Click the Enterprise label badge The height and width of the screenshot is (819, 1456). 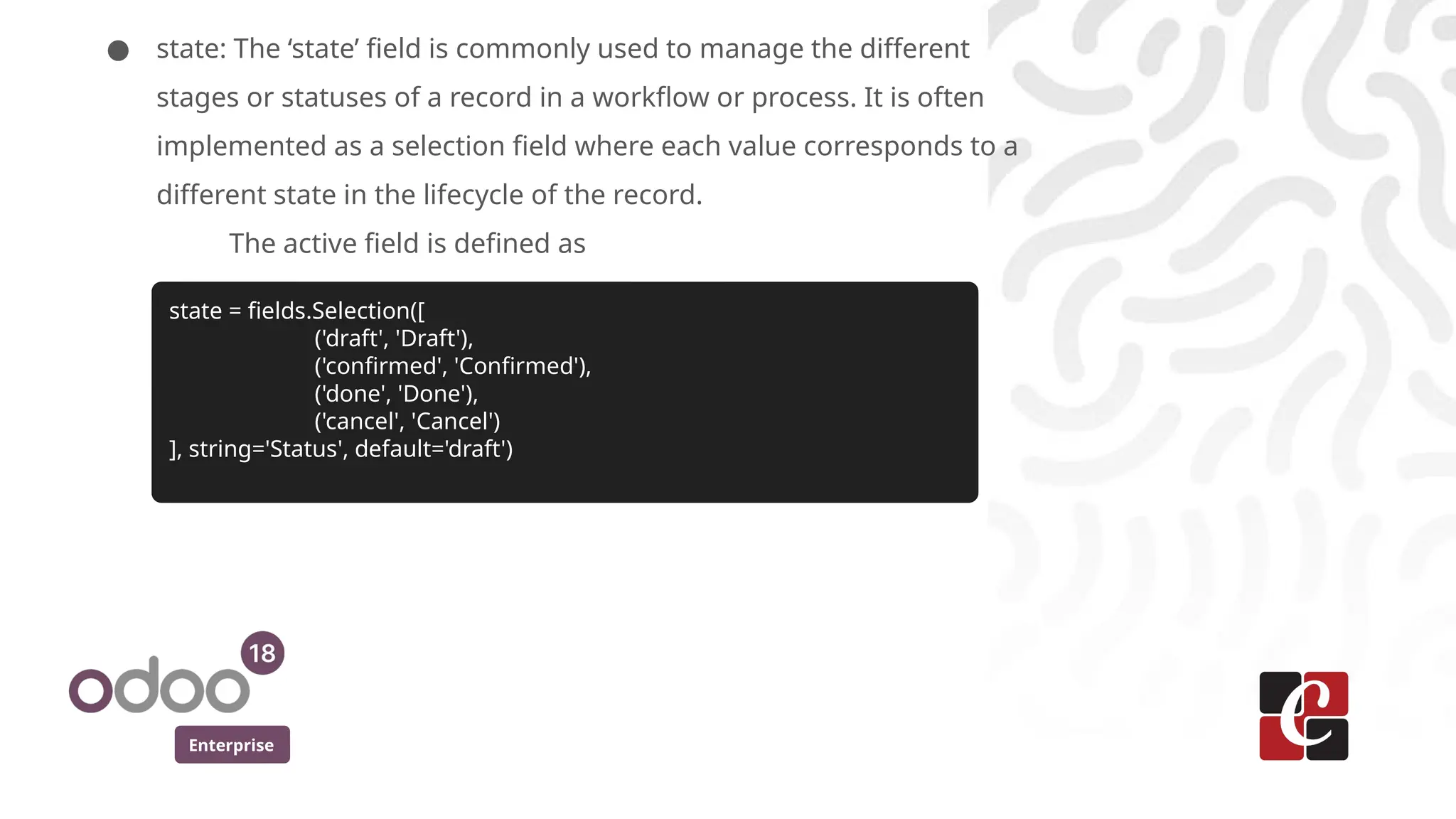pos(232,744)
